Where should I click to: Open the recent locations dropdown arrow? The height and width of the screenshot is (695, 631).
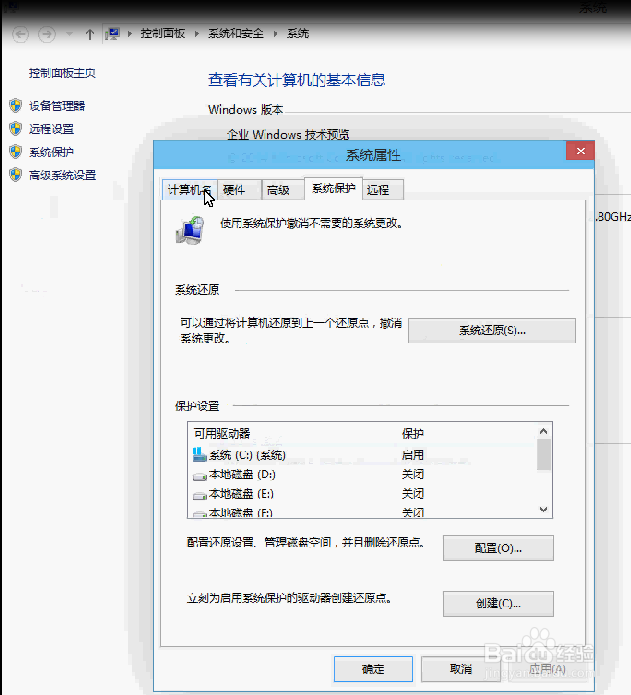coord(69,34)
